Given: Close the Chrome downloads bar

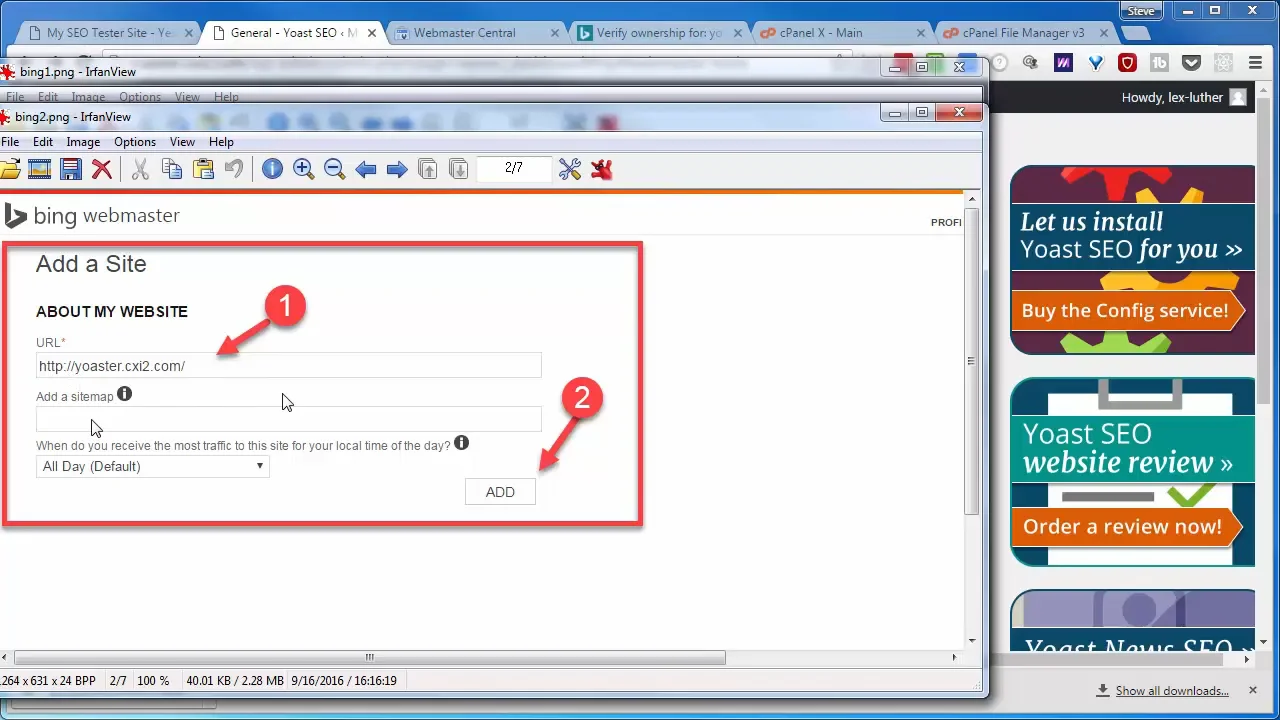Looking at the screenshot, I should (1252, 690).
